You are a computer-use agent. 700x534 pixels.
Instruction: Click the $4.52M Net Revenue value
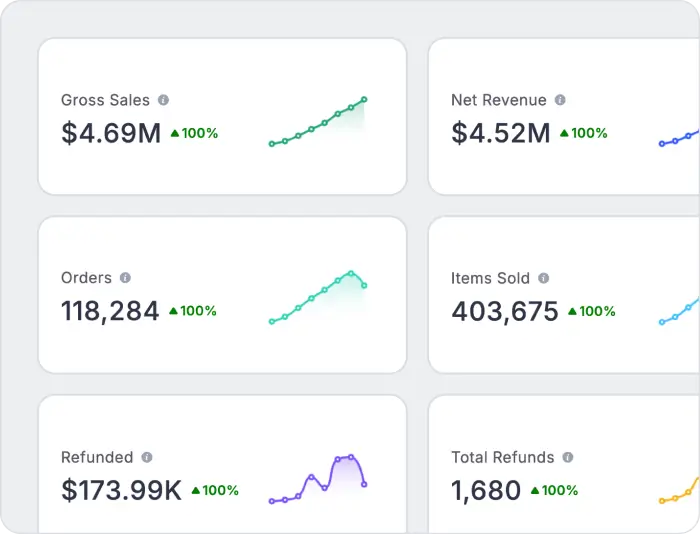[x=501, y=133]
